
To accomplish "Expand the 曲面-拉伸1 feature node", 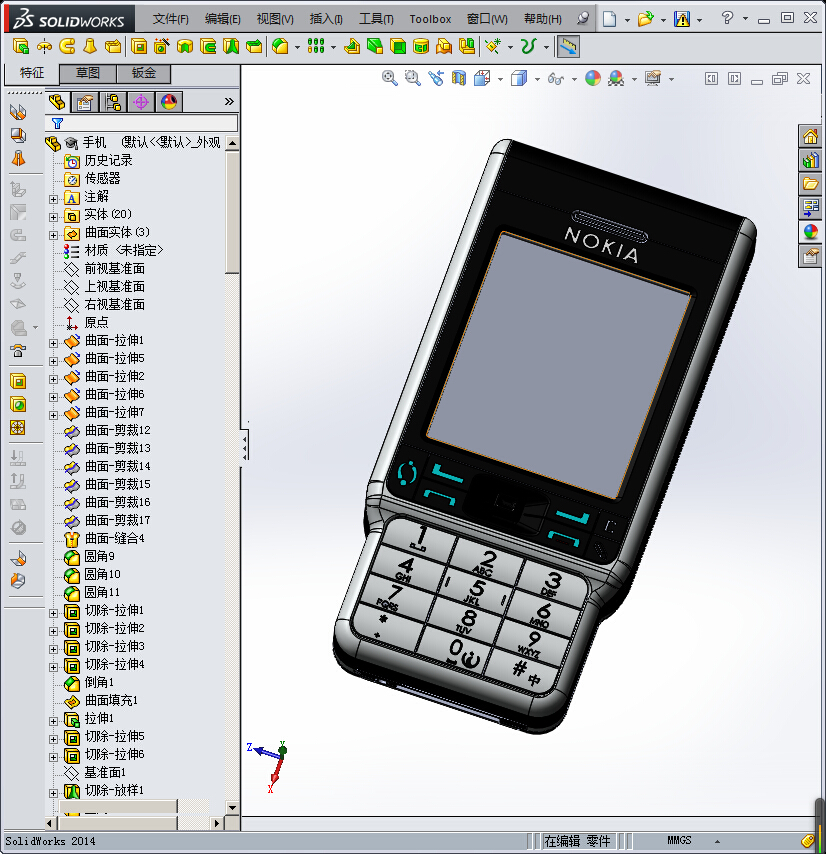I will 53,343.
